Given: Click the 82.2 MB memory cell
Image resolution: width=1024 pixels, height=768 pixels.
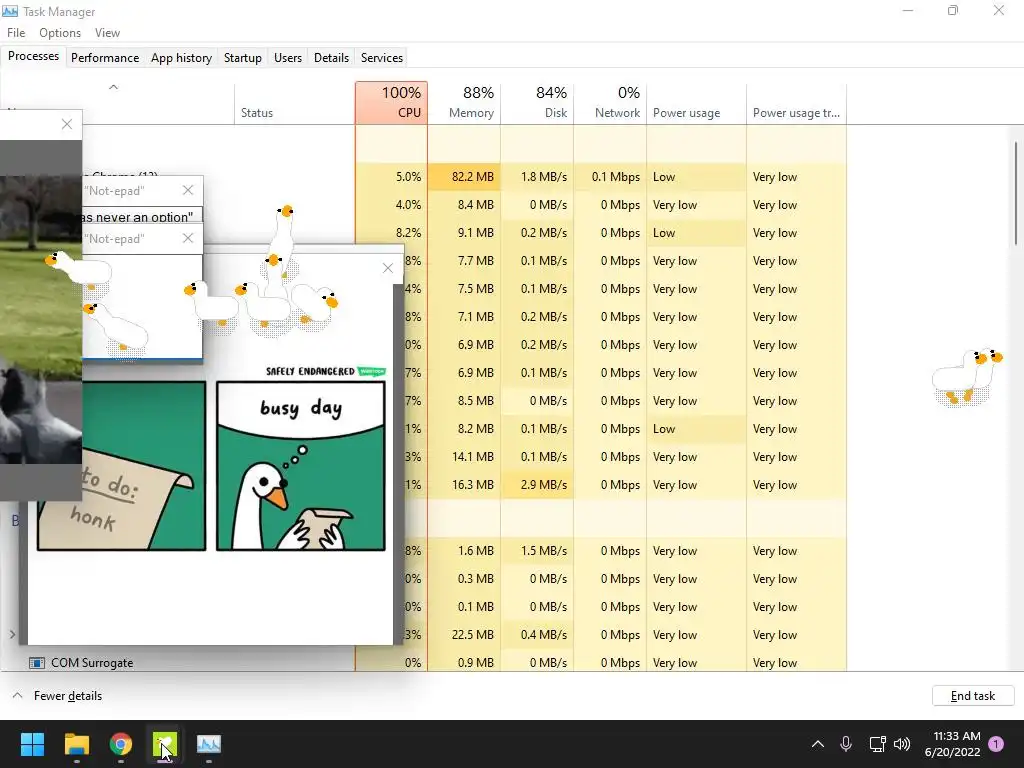Looking at the screenshot, I should [464, 176].
